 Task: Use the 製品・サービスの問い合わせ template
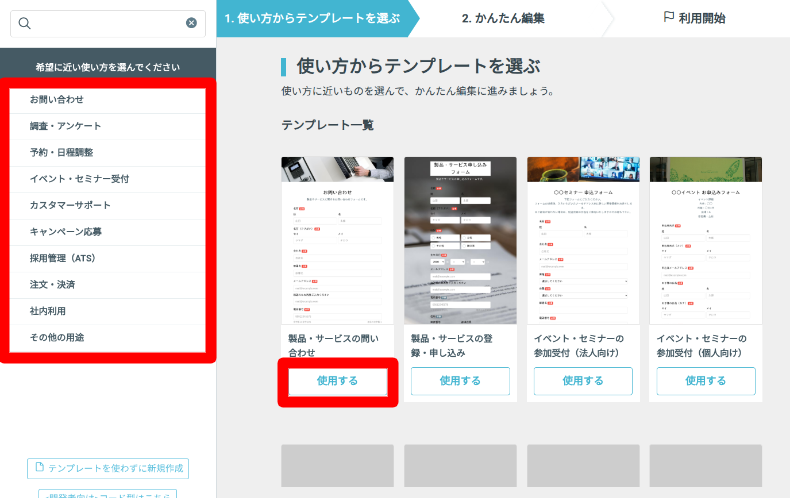coord(338,381)
